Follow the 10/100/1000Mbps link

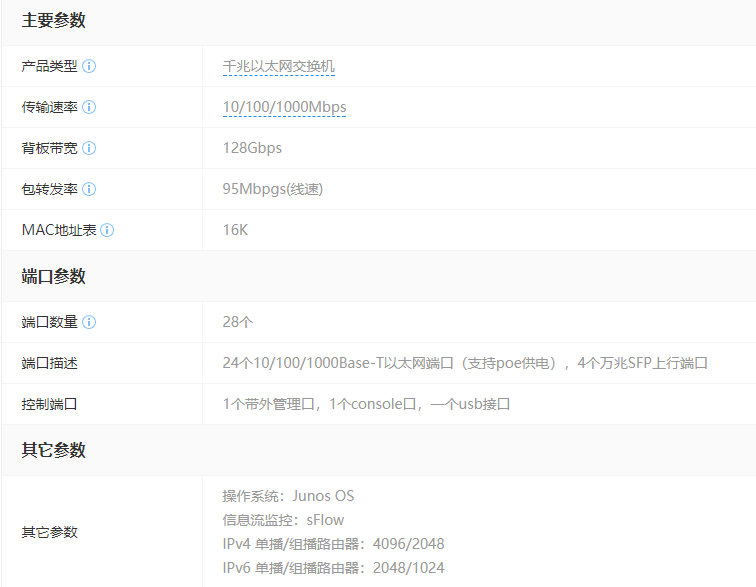pyautogui.click(x=284, y=107)
